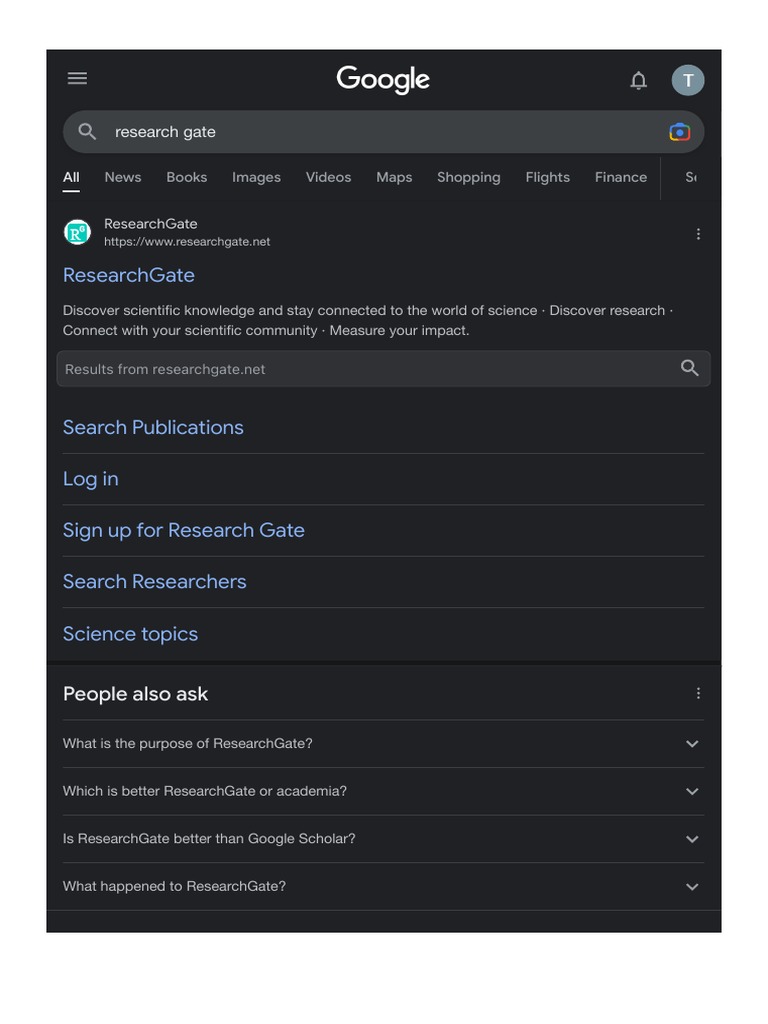Viewport: 768px width, 1024px height.
Task: Switch to the Videos tab
Action: (x=328, y=177)
